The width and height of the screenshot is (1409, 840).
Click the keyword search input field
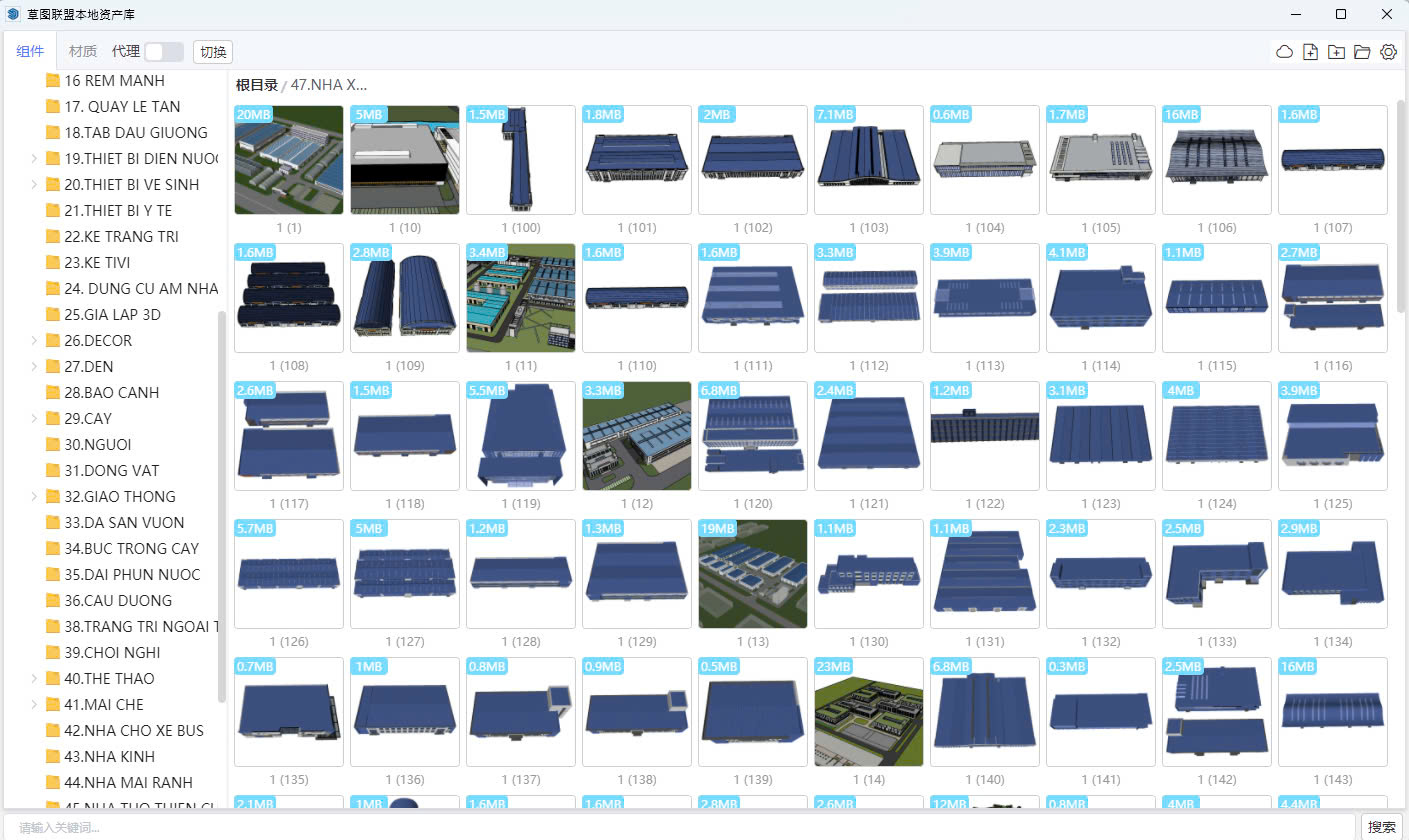(x=680, y=827)
